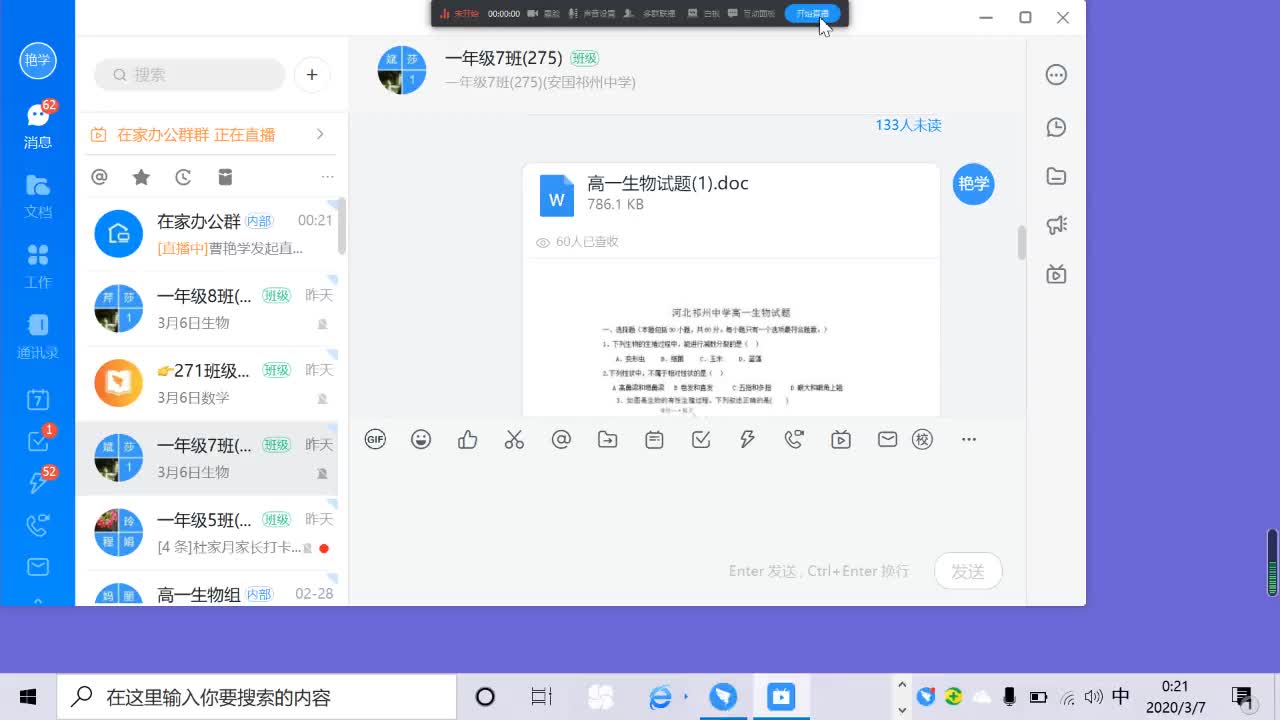Open the phone call icon in the left sidebar
This screenshot has width=1280, height=720.
(38, 525)
